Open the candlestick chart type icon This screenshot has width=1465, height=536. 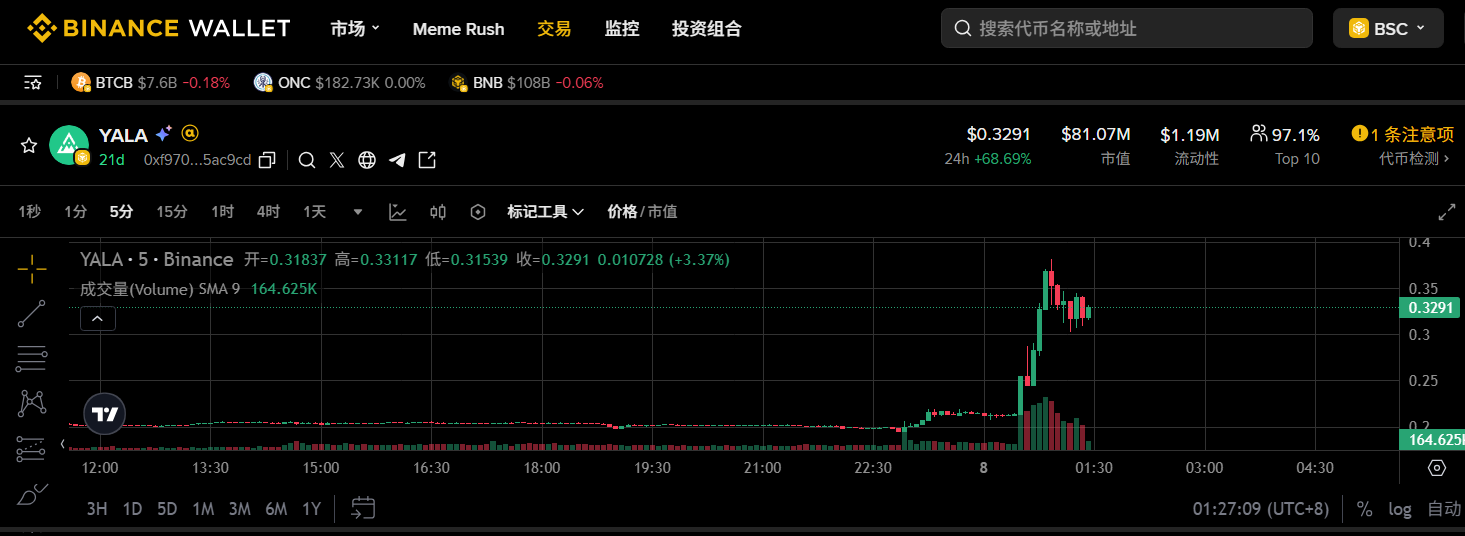point(438,211)
